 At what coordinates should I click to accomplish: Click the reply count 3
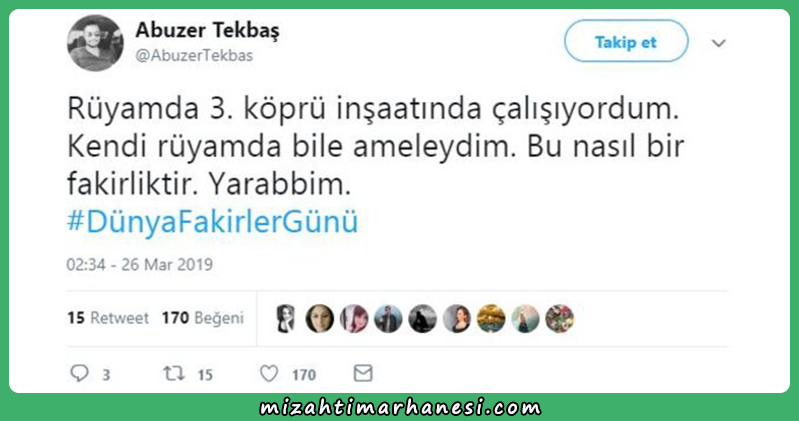[106, 375]
